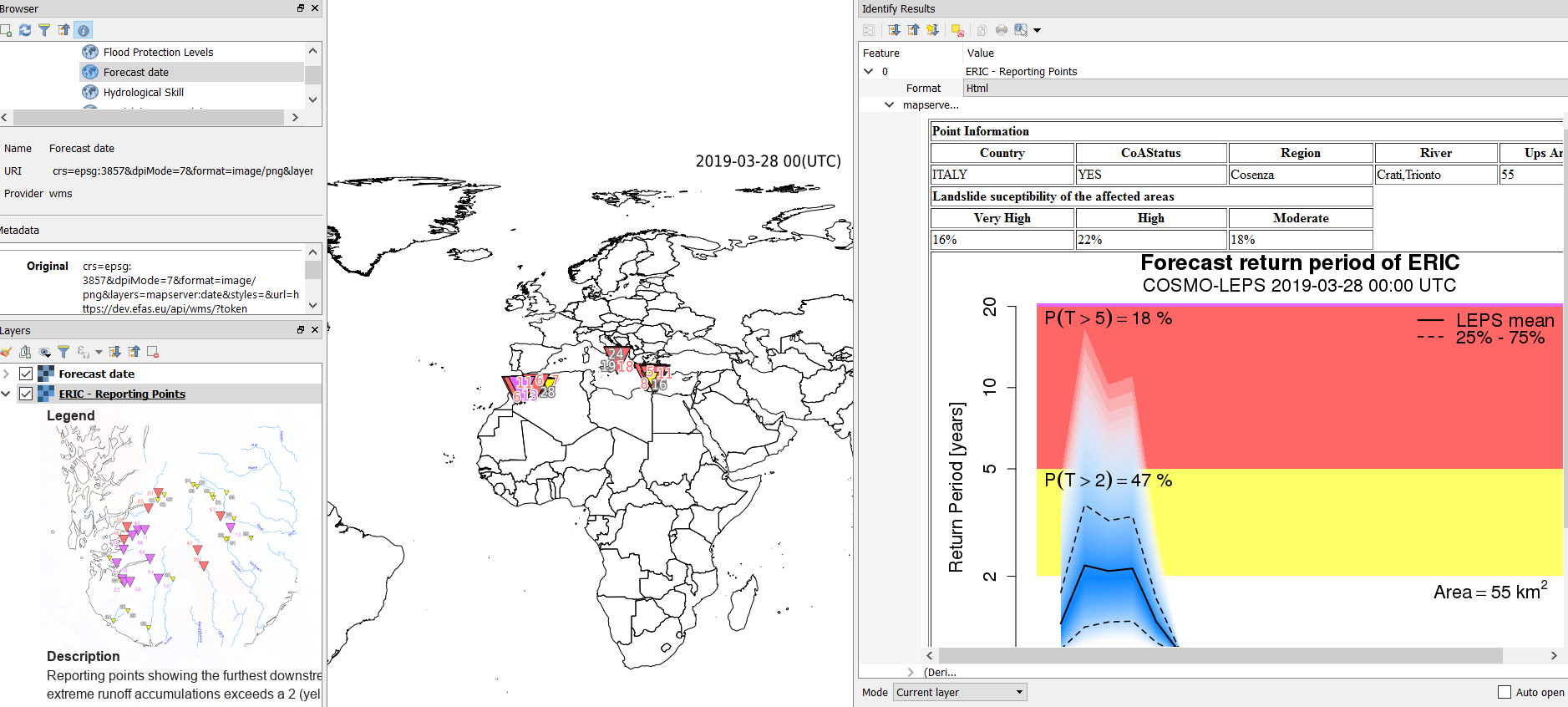Select Hydrological Skill browser item
Viewport: 1568px width, 707px height.
(x=143, y=92)
